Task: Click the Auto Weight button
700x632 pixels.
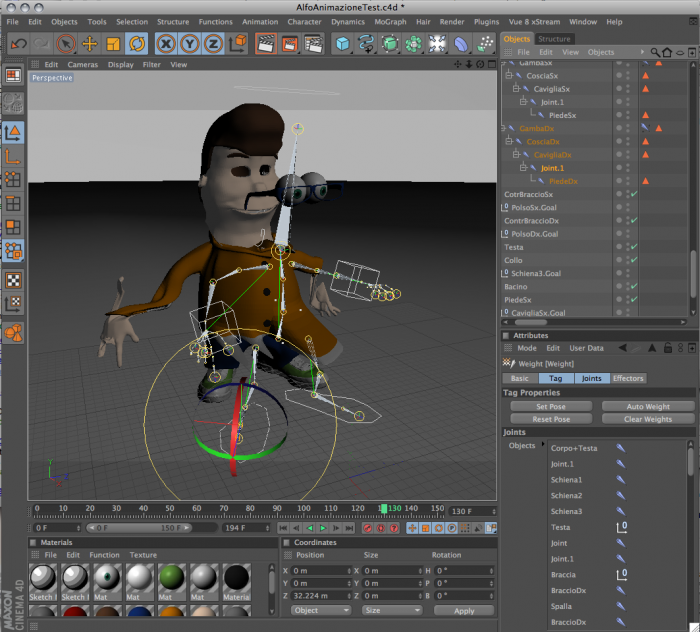Action: pos(647,406)
